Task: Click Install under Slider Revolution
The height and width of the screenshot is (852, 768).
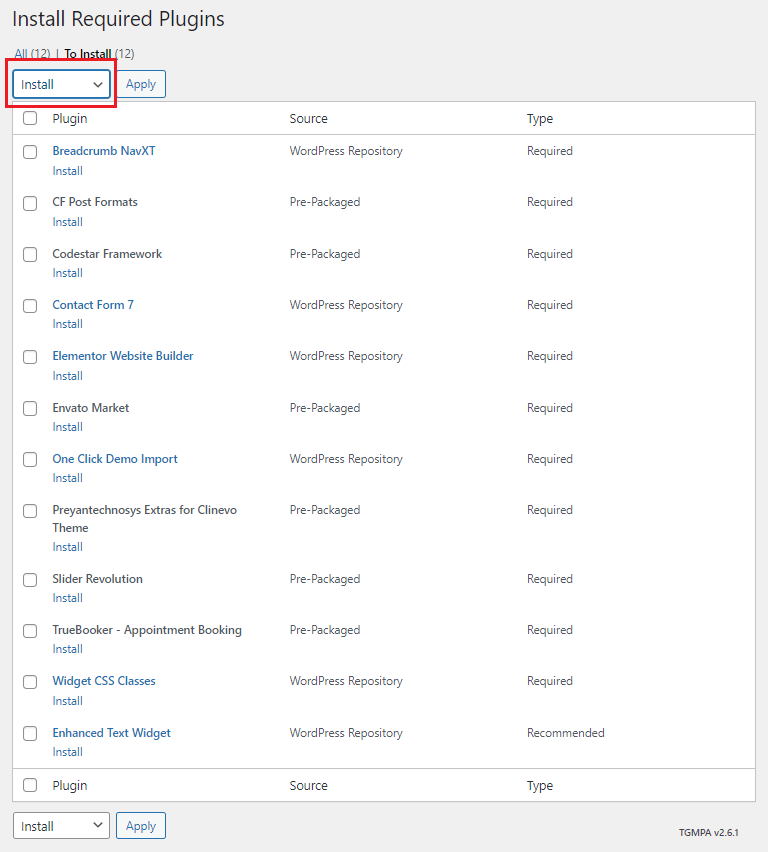Action: 67,598
